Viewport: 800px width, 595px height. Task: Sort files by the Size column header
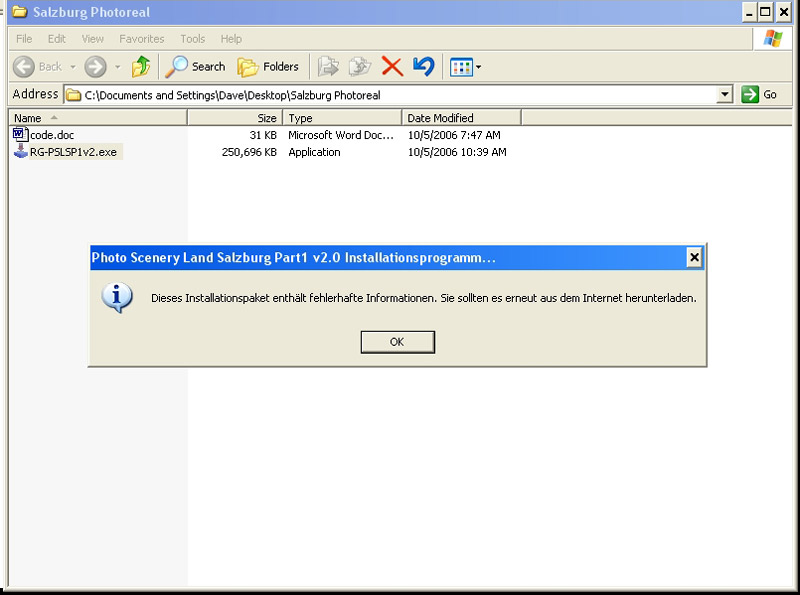(235, 118)
